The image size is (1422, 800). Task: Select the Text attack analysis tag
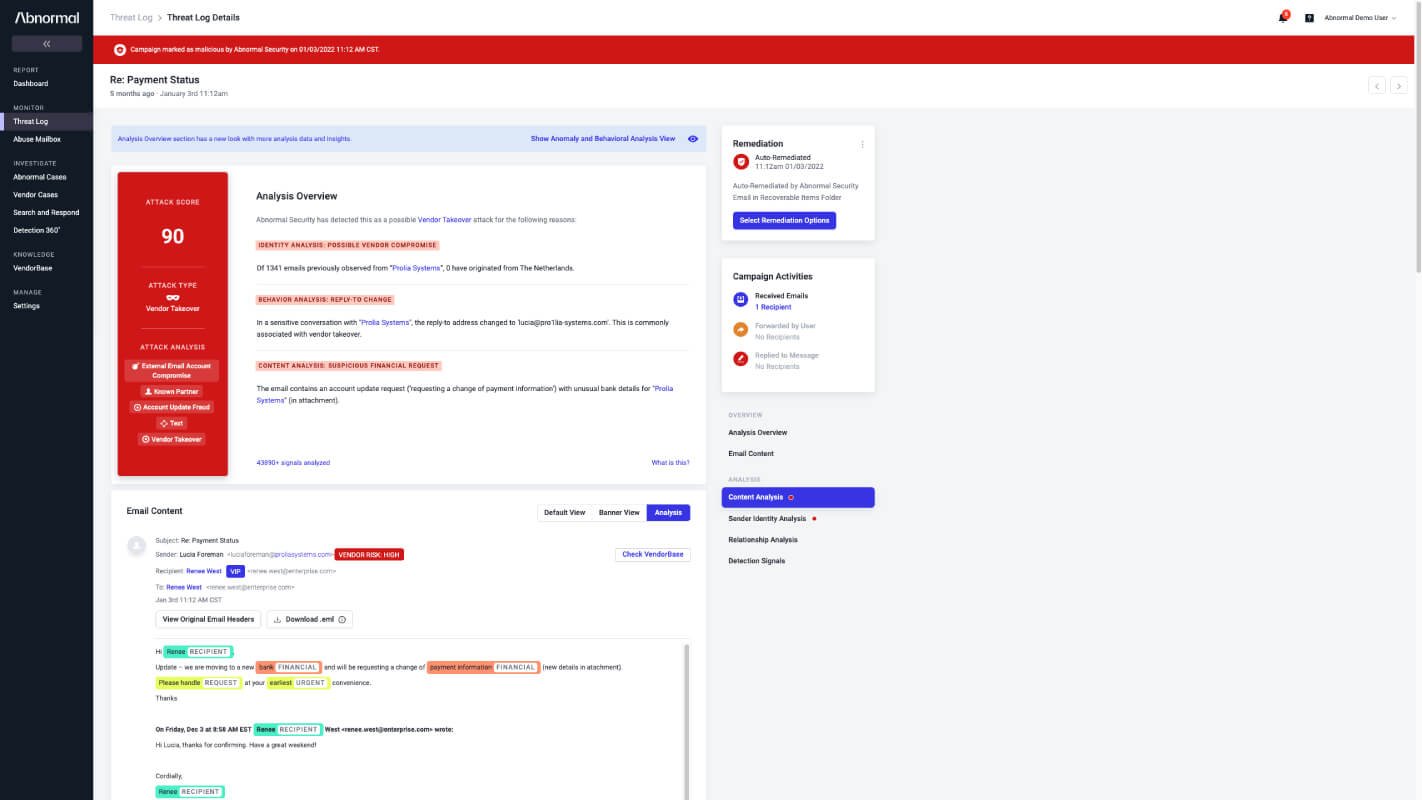pos(172,423)
